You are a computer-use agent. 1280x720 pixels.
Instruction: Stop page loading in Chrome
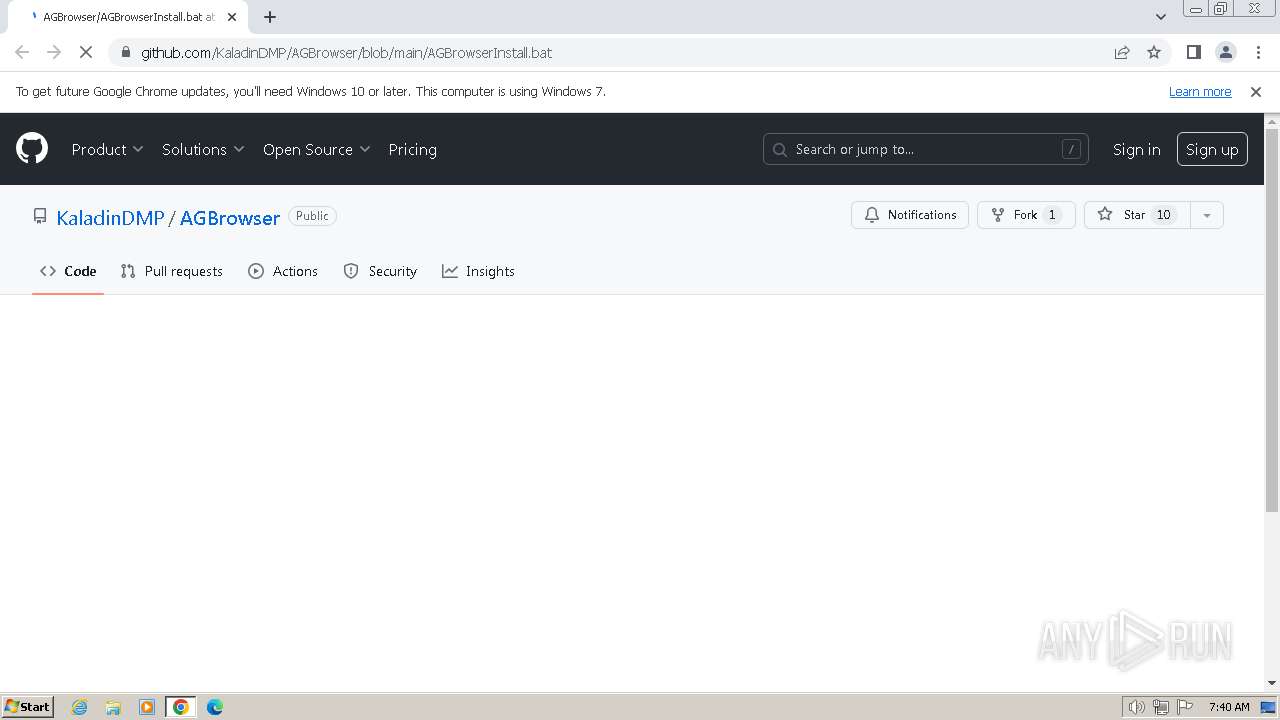pyautogui.click(x=86, y=52)
